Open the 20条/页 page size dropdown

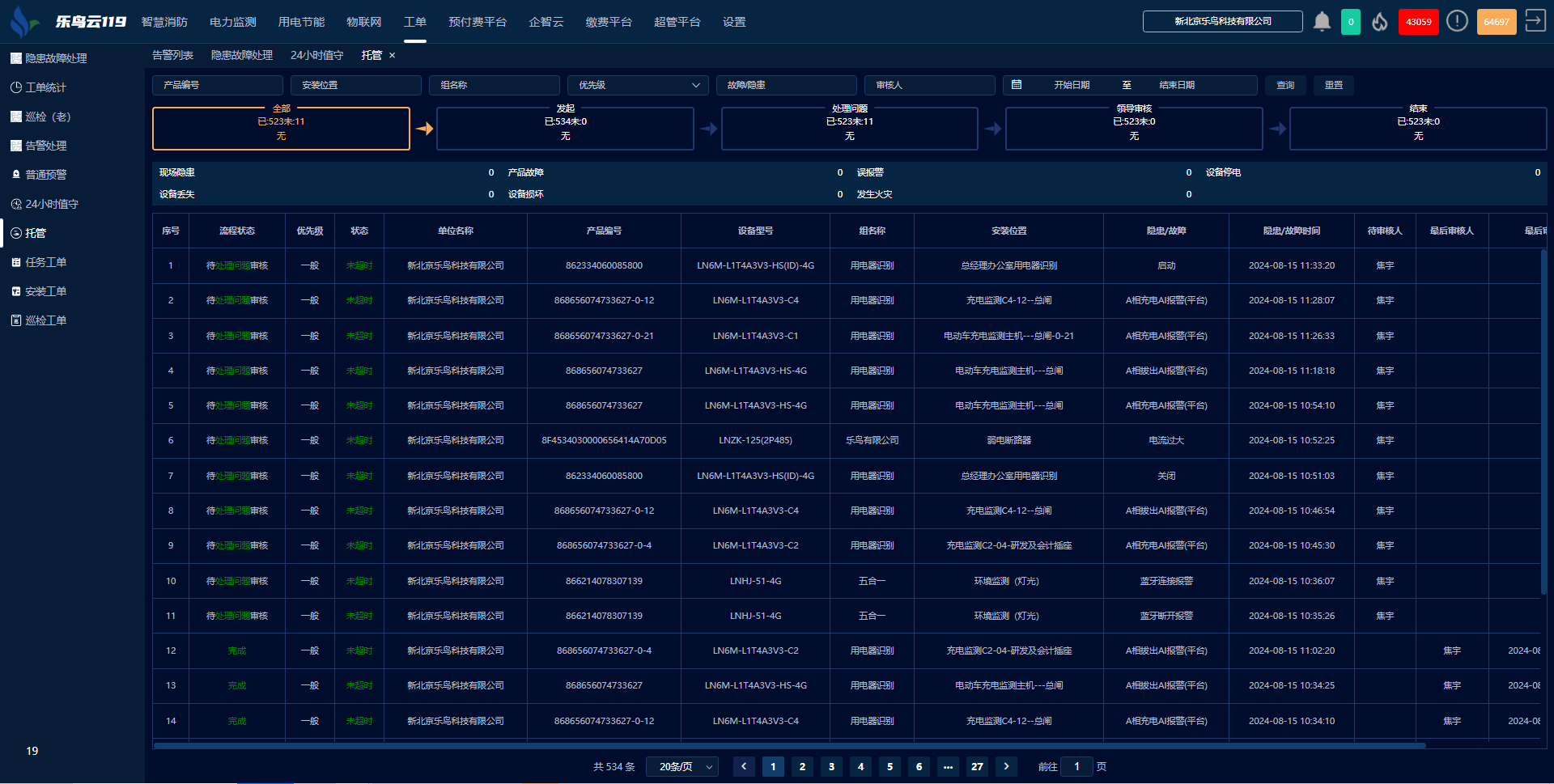(x=682, y=766)
